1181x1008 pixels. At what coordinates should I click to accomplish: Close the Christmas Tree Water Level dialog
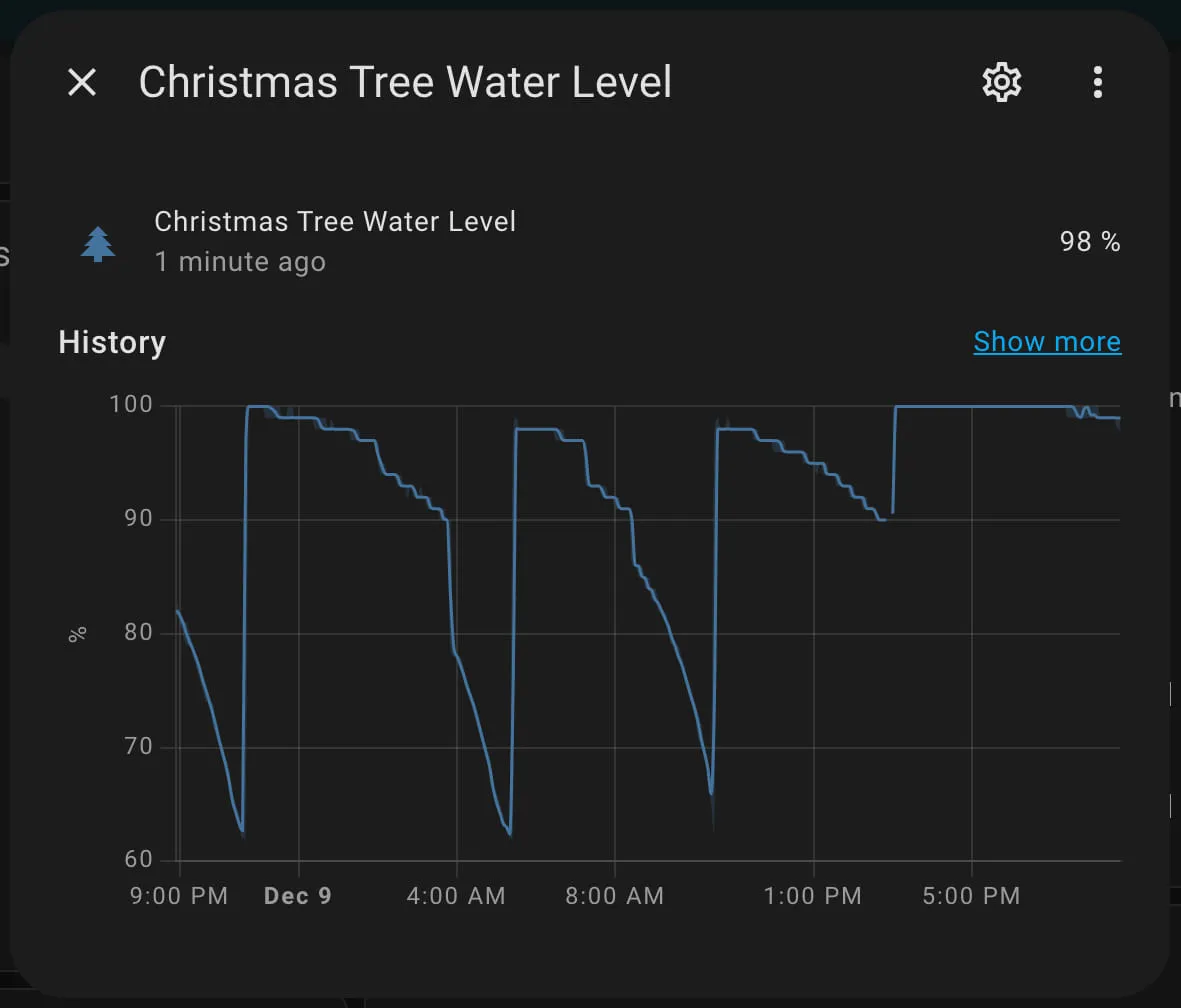[82, 83]
